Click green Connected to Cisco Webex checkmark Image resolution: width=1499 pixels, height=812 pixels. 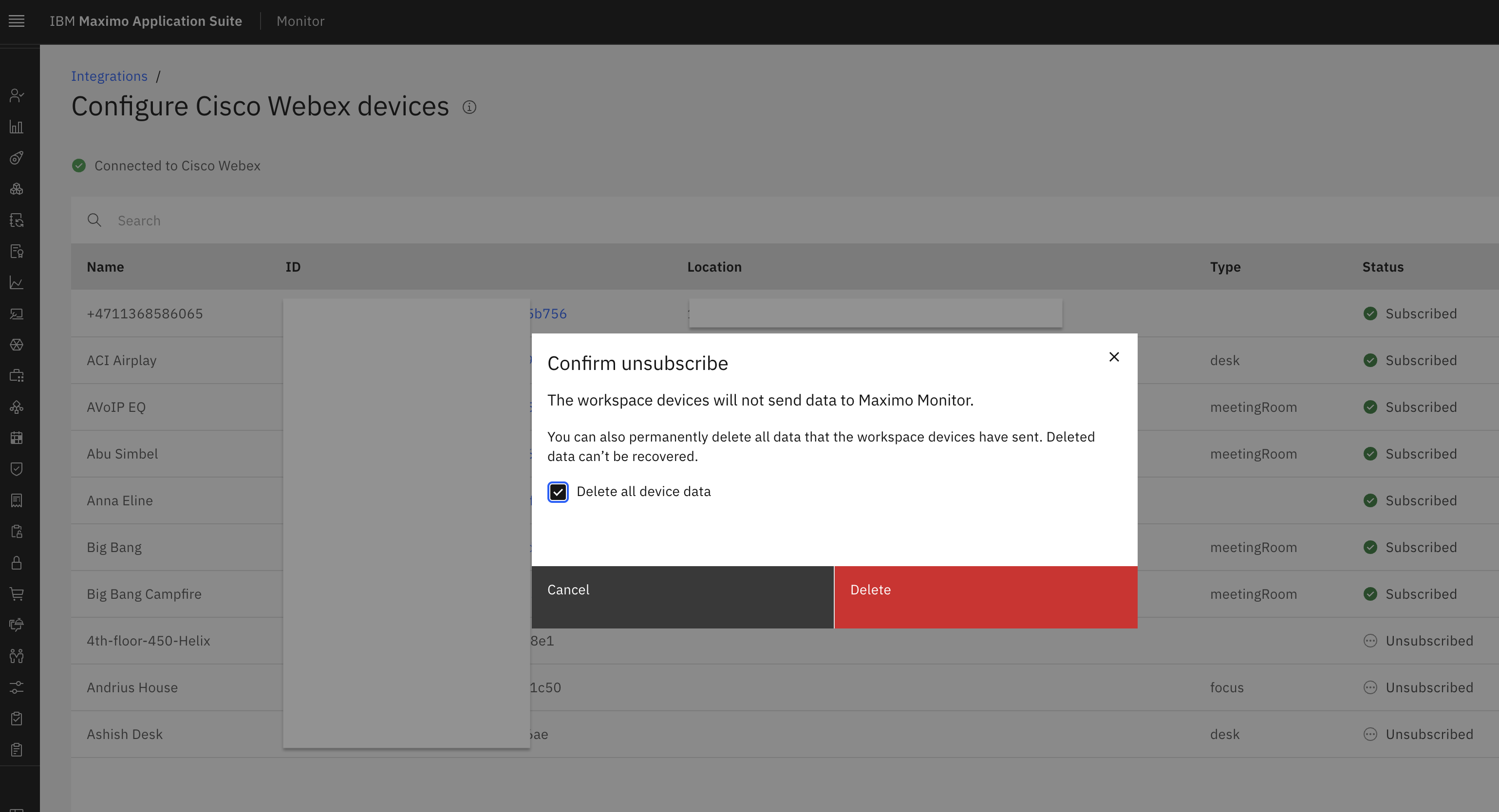click(78, 166)
